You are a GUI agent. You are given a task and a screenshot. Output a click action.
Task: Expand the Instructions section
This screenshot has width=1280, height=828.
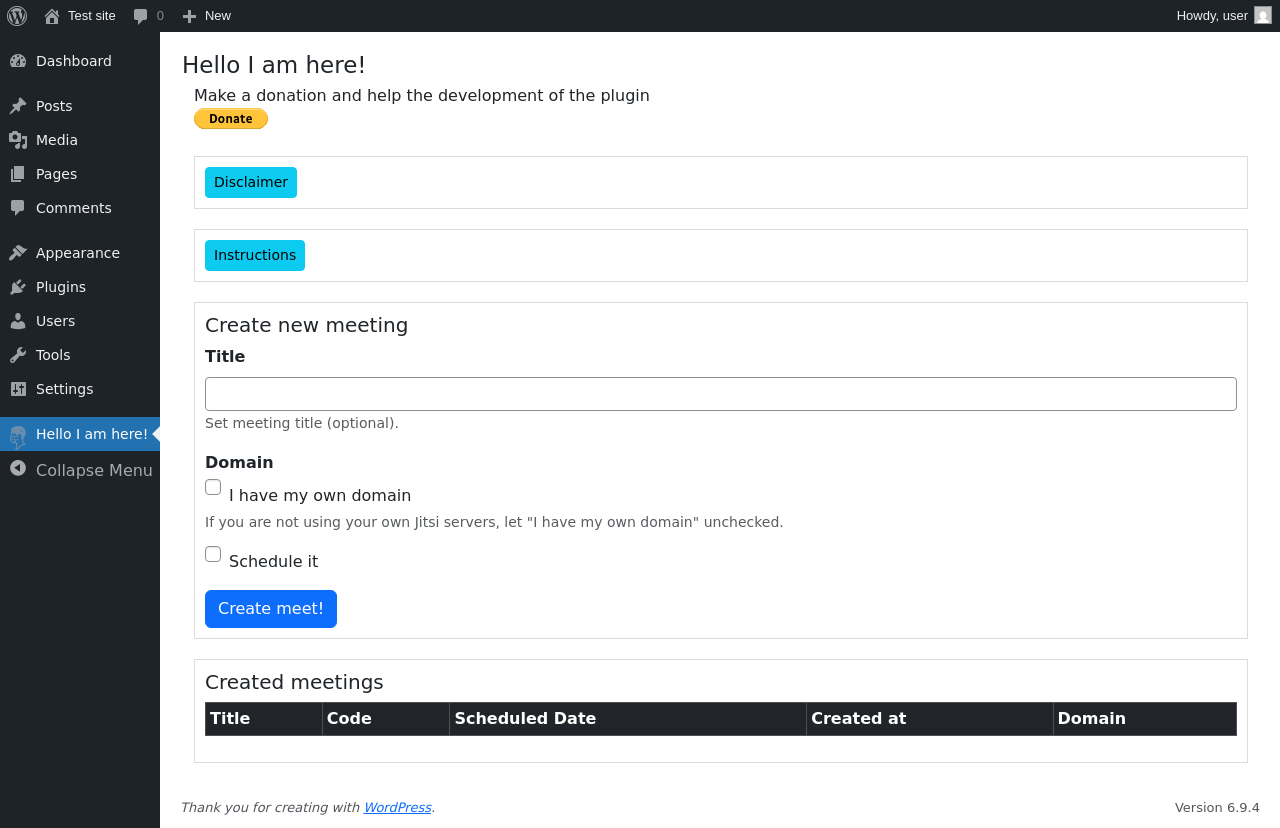pyautogui.click(x=255, y=255)
